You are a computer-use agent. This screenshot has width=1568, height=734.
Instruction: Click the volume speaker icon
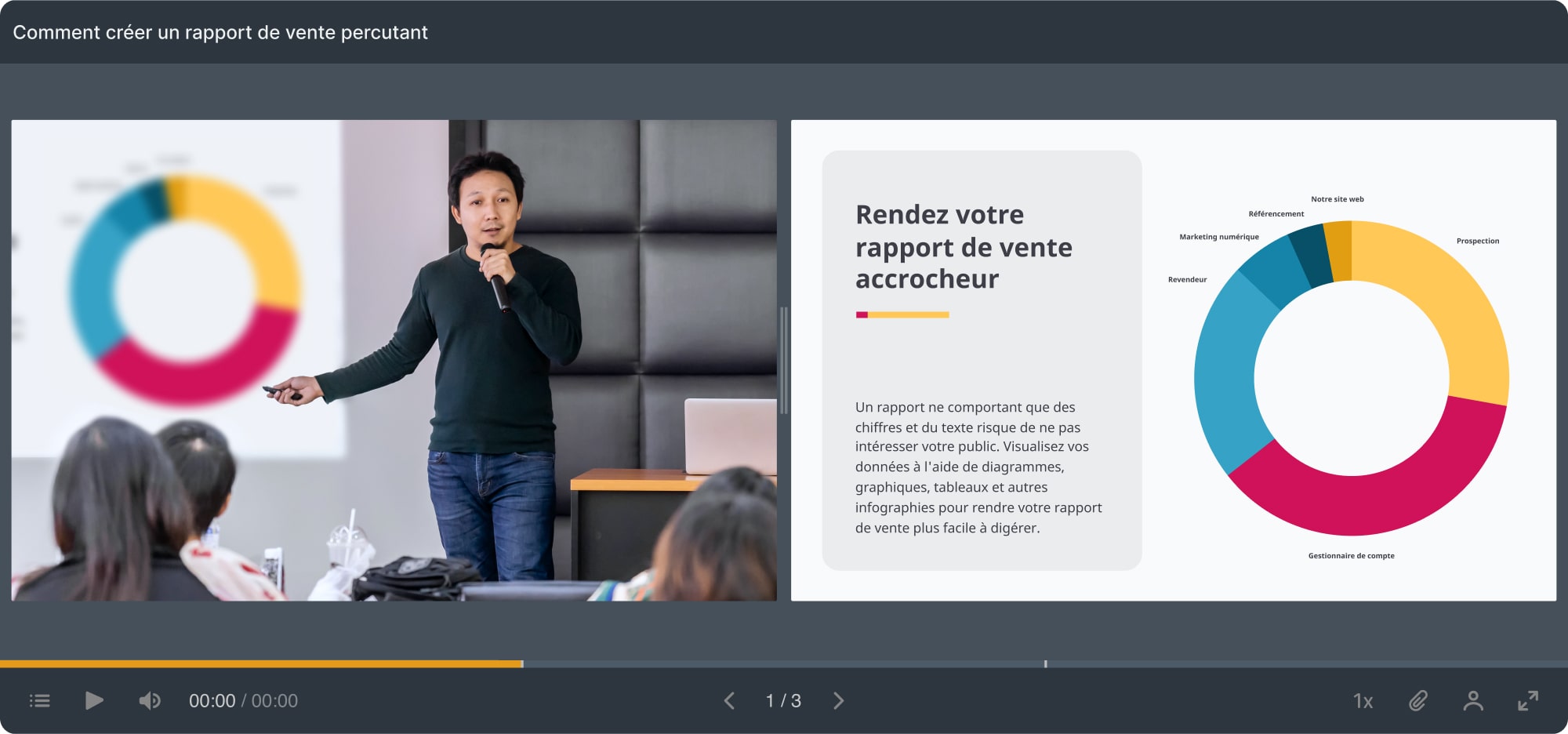[x=151, y=700]
